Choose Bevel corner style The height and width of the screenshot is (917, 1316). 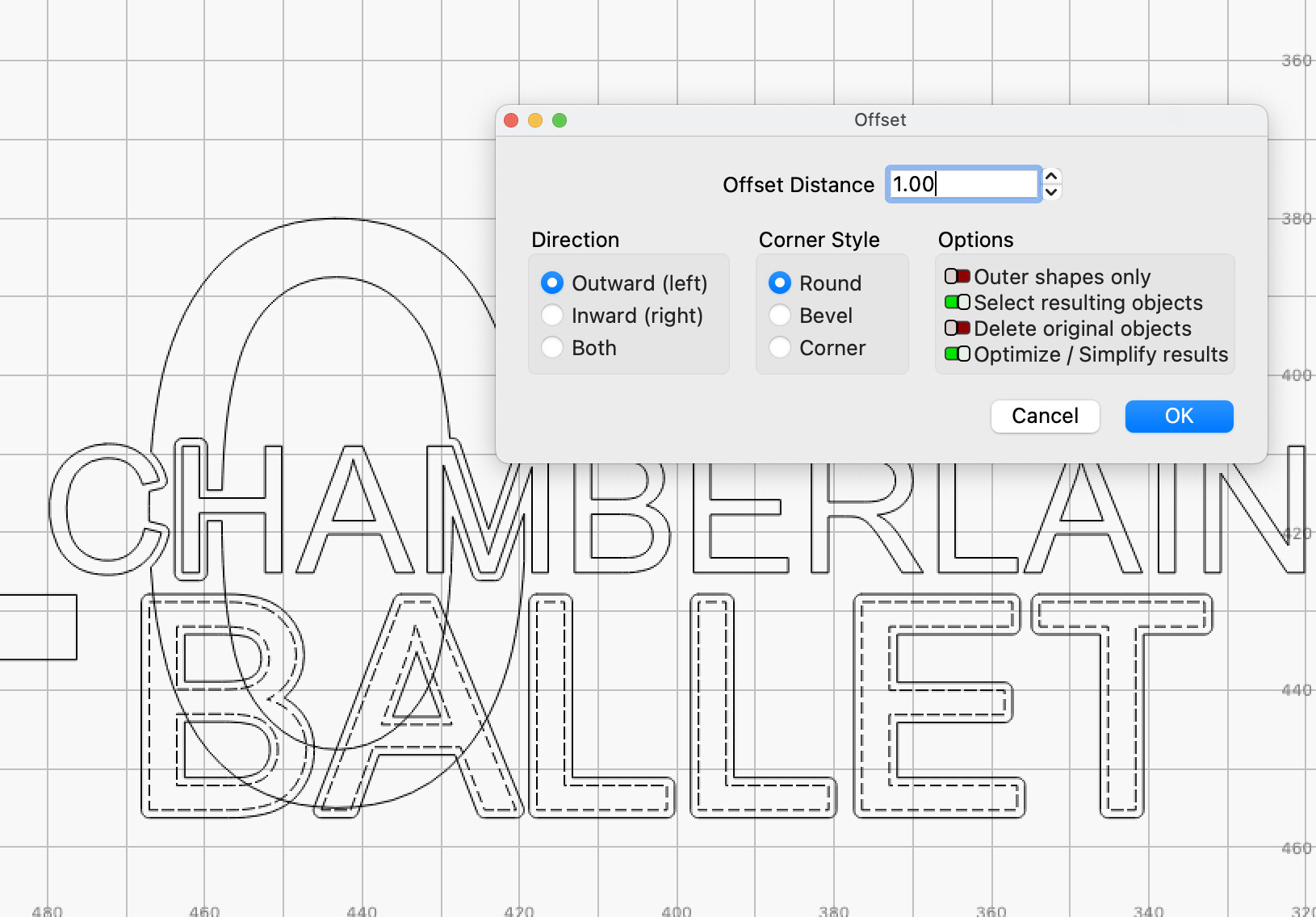pyautogui.click(x=780, y=316)
